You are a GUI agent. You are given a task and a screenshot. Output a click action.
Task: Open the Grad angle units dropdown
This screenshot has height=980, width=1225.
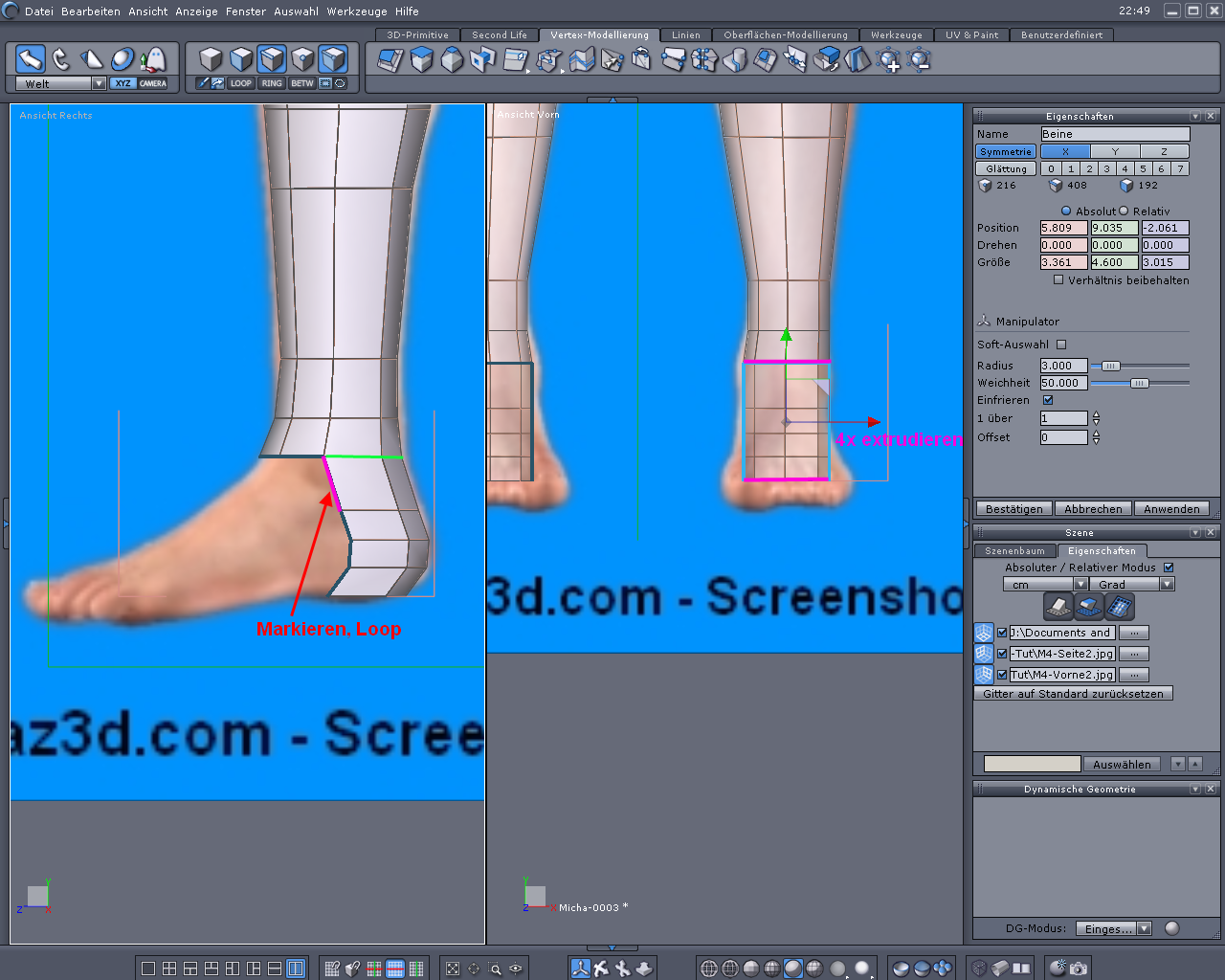pyautogui.click(x=1131, y=584)
